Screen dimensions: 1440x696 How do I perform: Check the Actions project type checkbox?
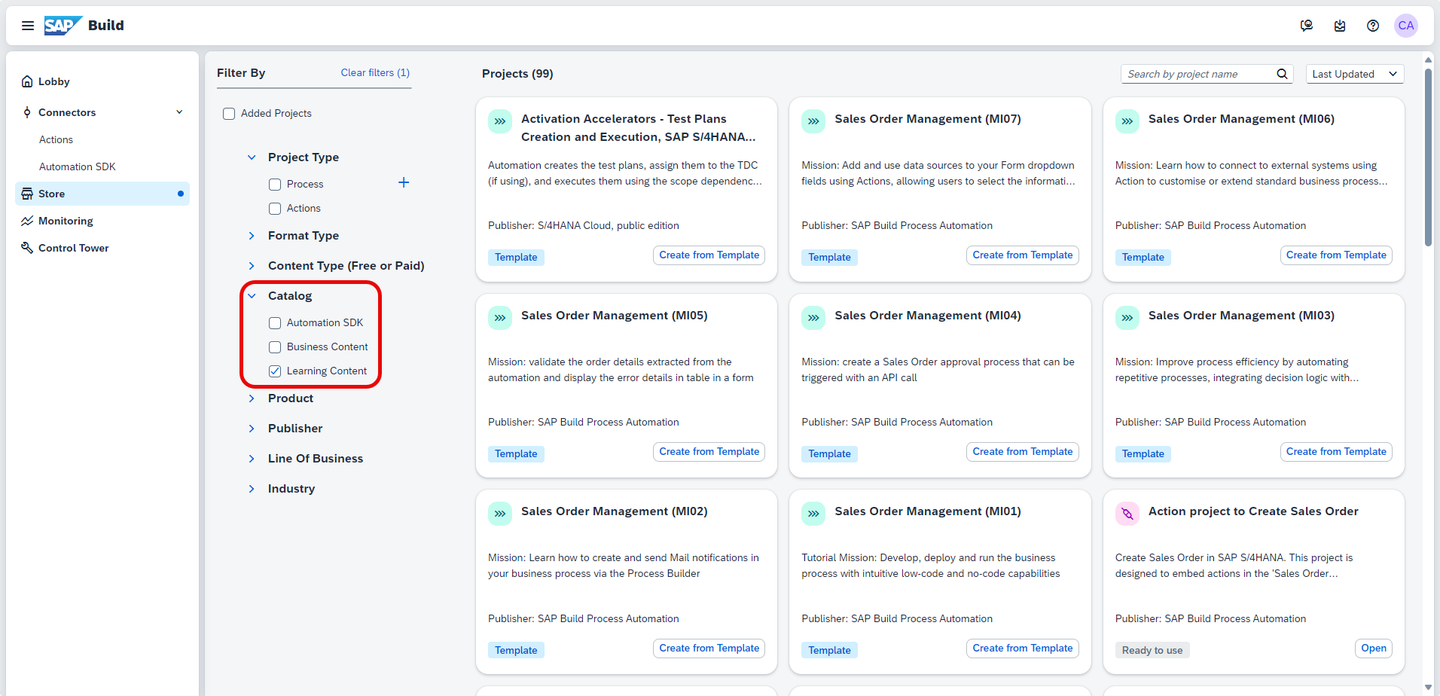point(275,208)
